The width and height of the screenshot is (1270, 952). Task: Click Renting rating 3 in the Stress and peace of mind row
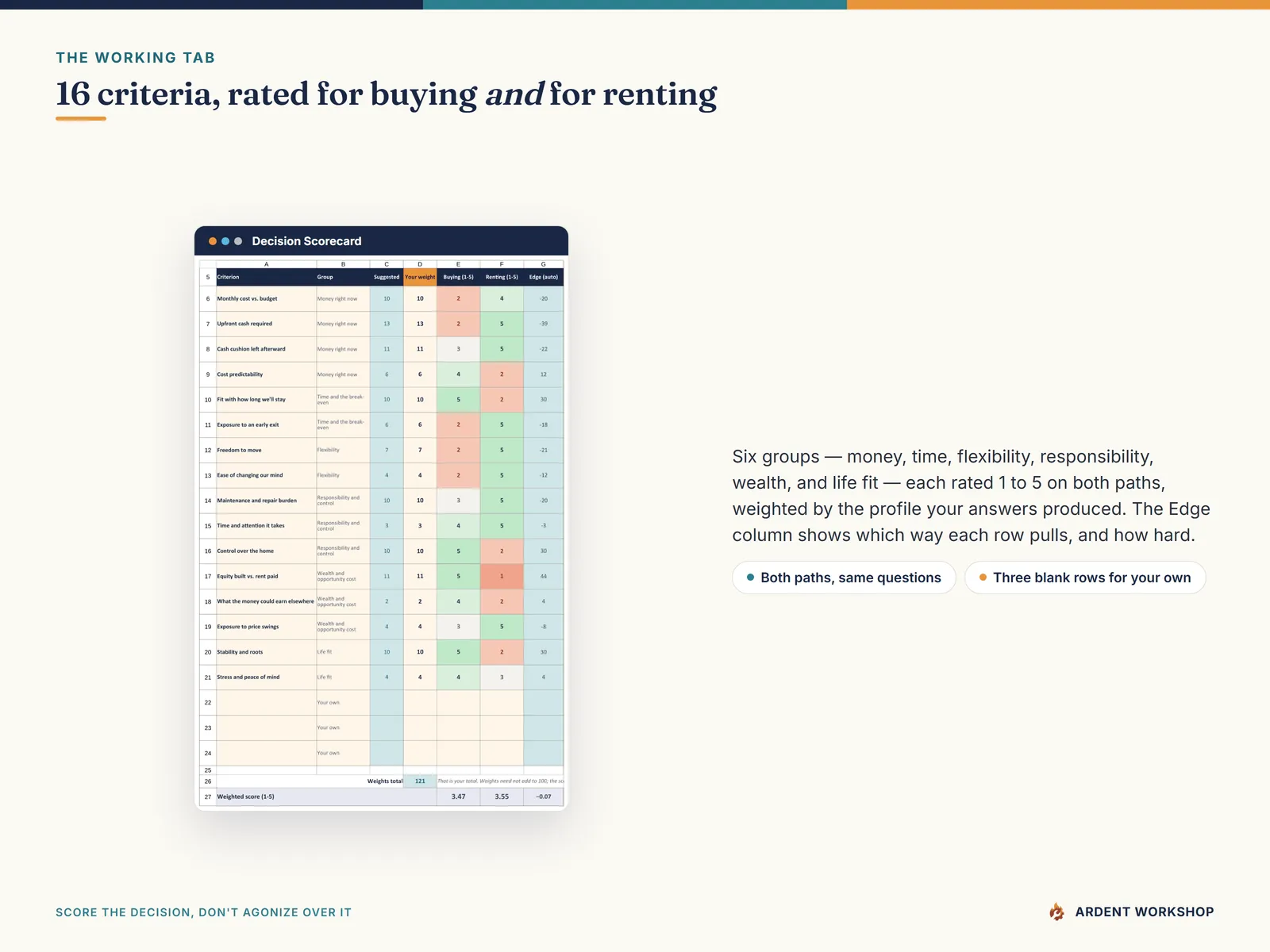[x=502, y=678]
